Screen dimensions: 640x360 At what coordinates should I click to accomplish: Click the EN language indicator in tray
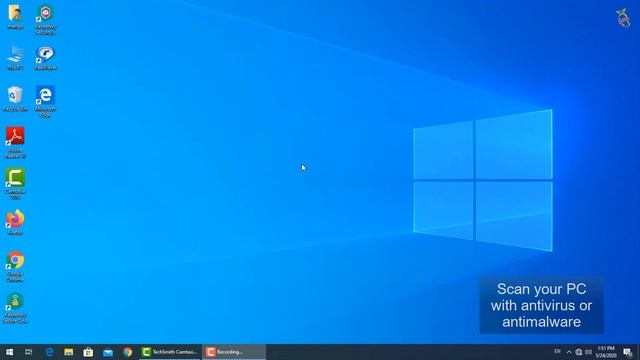[x=557, y=352]
